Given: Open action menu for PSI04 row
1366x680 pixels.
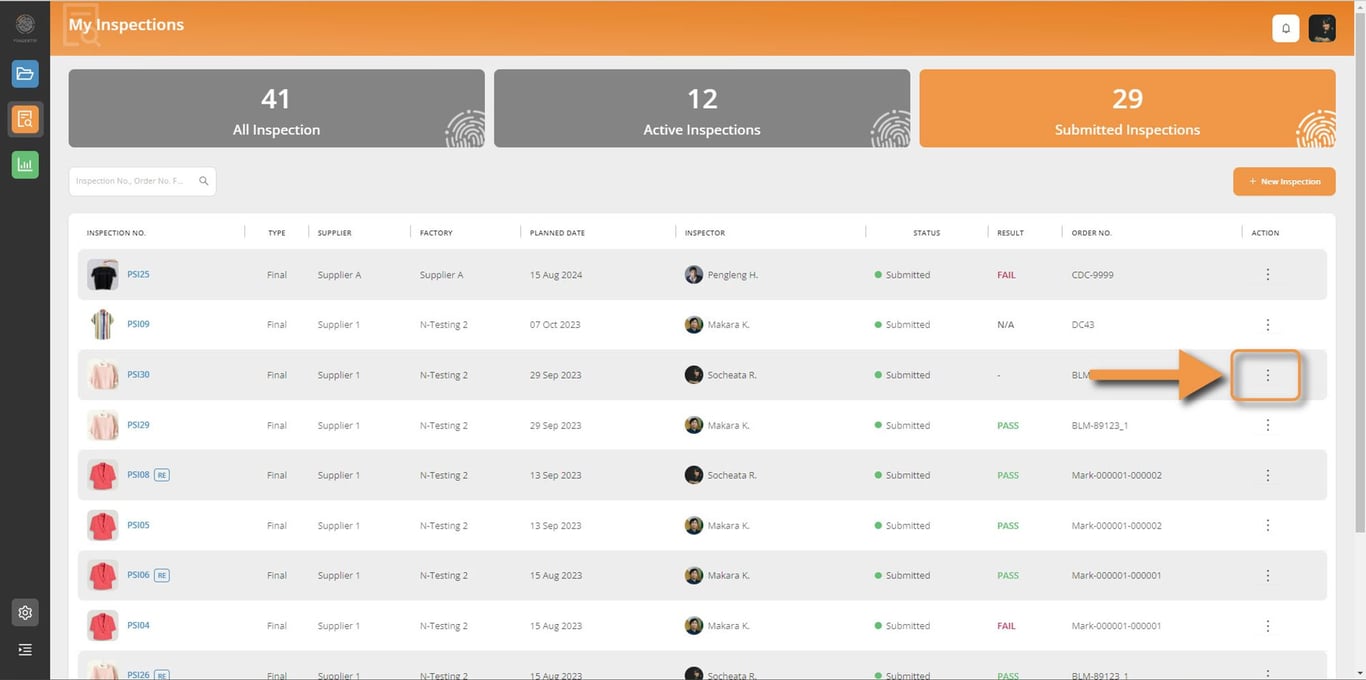Looking at the screenshot, I should [1268, 626].
